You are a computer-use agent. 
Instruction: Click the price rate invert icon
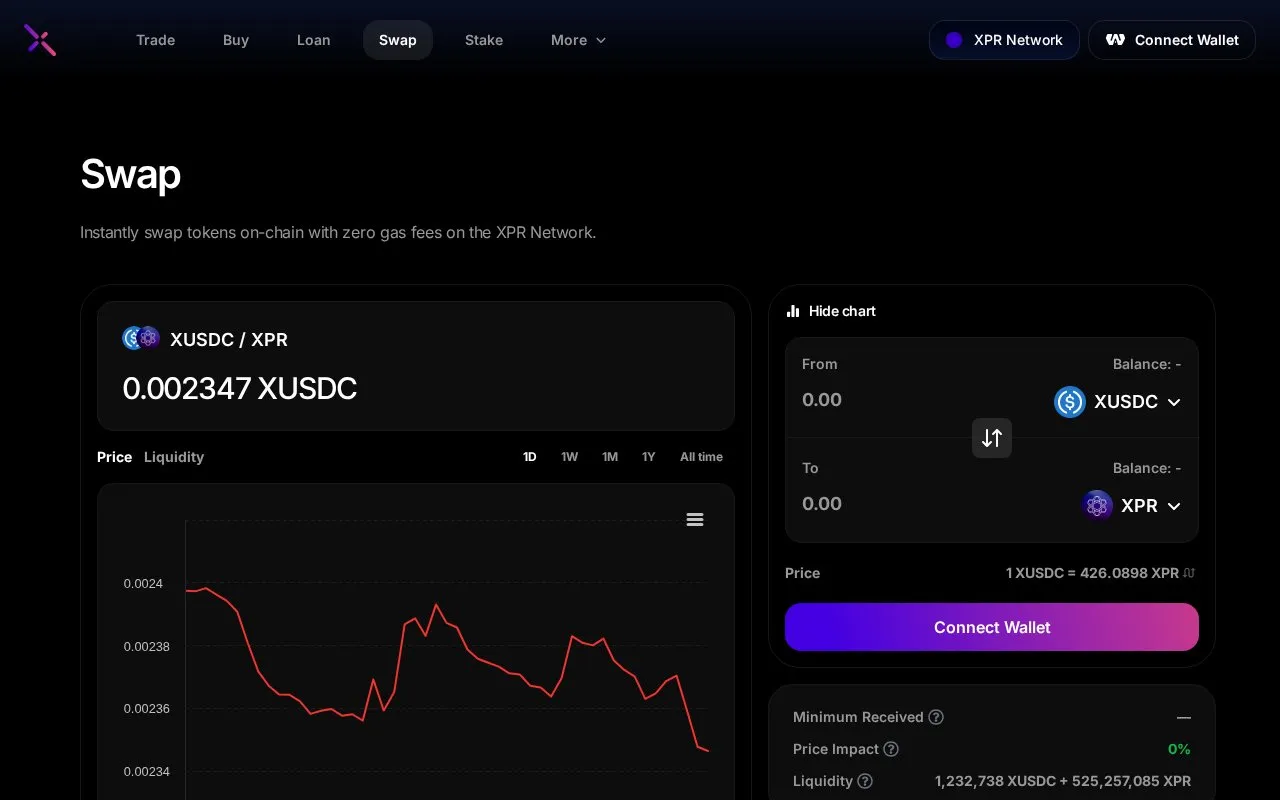(x=1189, y=573)
